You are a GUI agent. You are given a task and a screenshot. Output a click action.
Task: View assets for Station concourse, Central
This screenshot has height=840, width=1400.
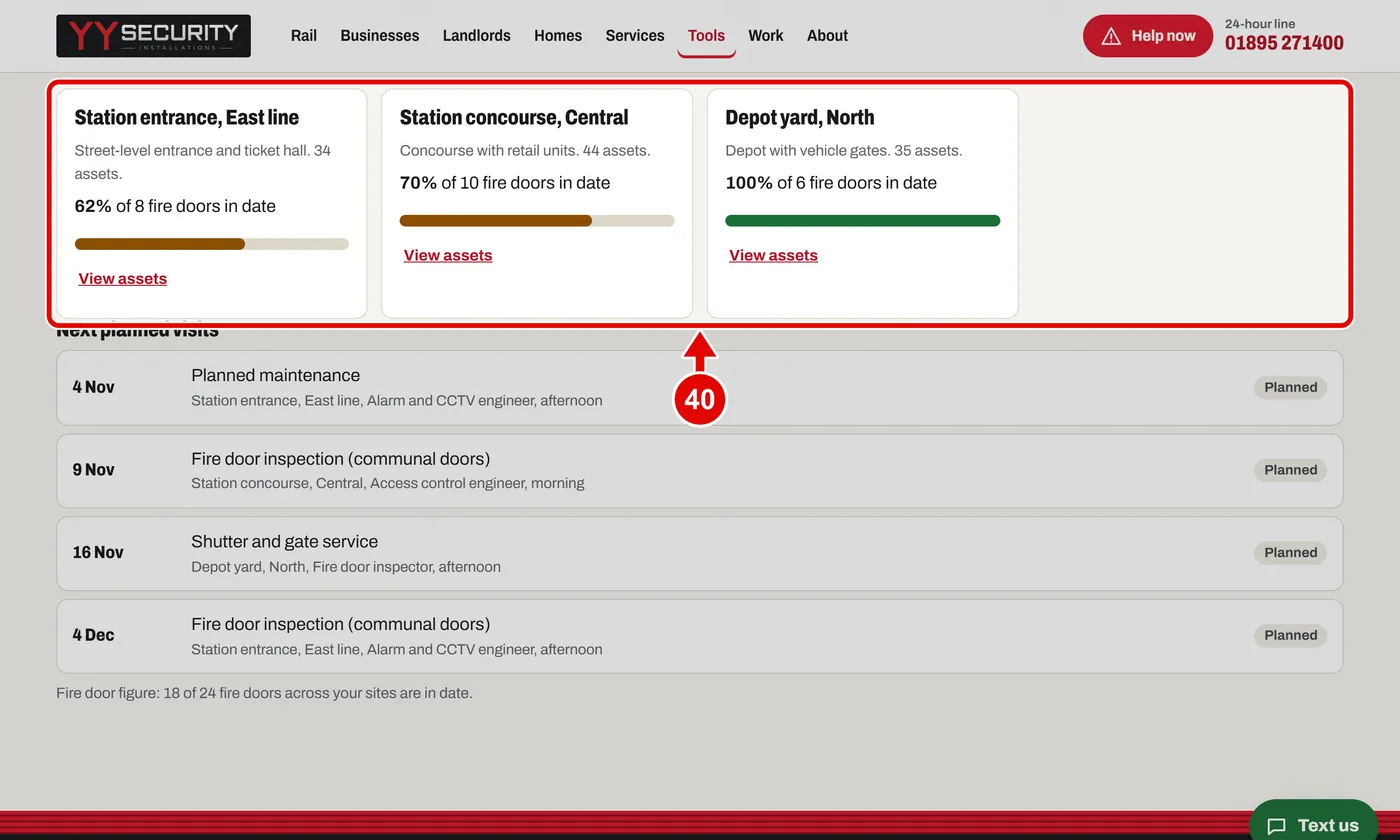click(448, 255)
